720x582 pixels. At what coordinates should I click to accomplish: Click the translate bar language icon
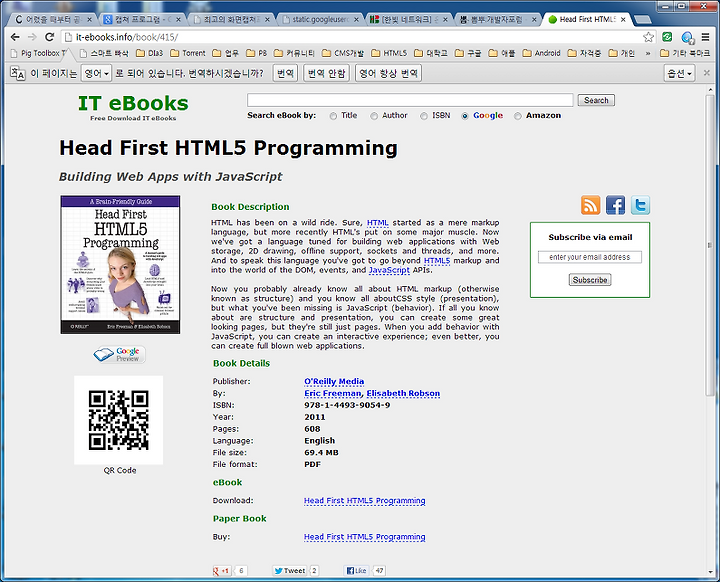(17, 73)
